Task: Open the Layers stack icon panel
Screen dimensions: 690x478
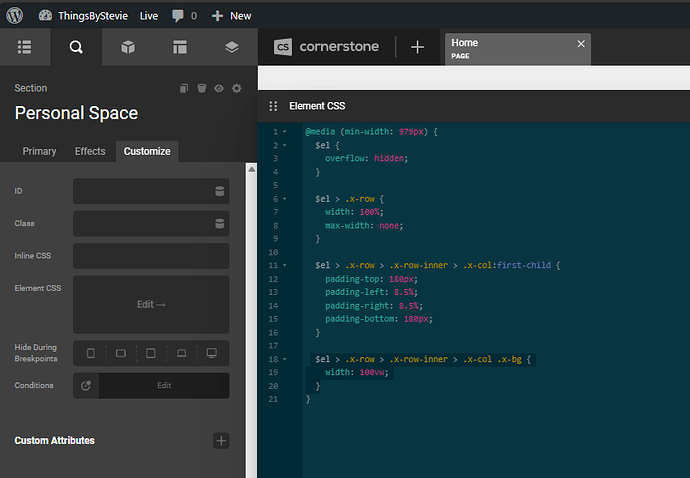Action: pyautogui.click(x=232, y=47)
